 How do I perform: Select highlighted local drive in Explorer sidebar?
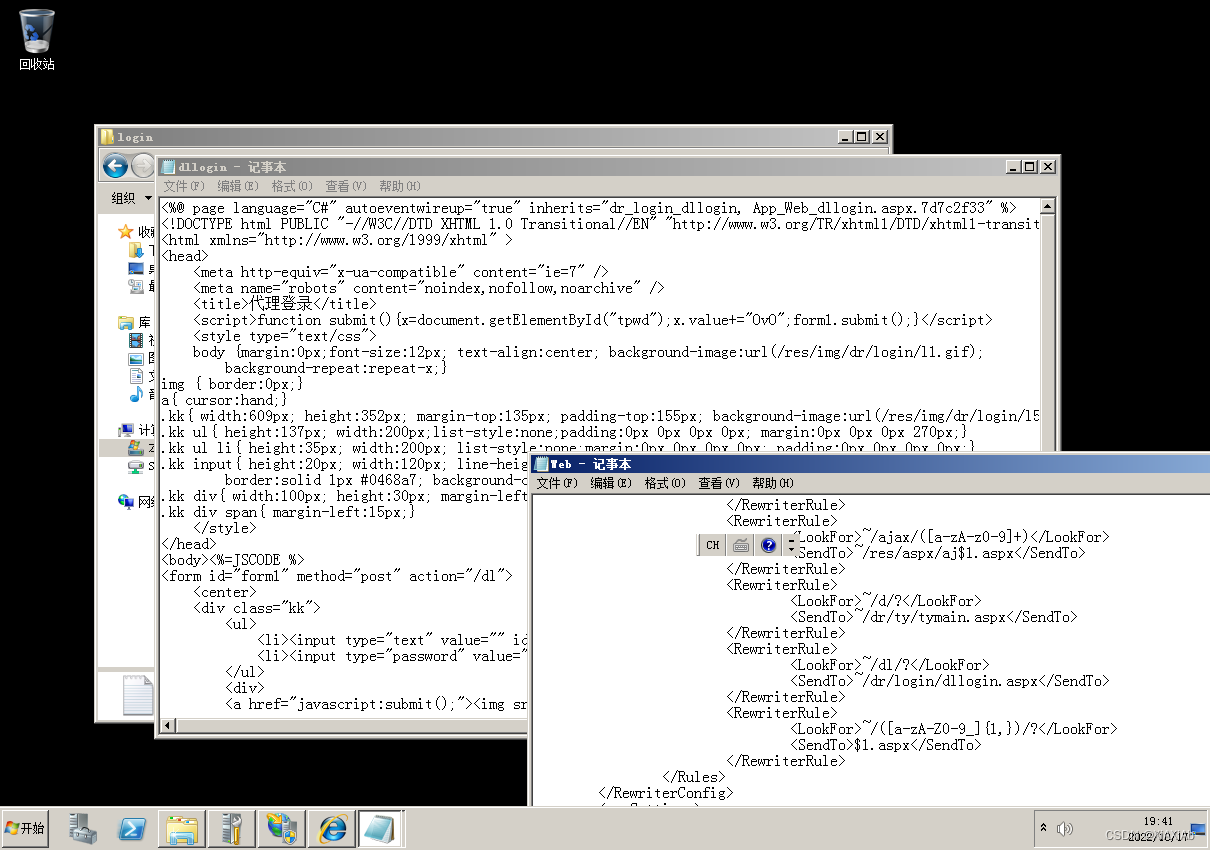(x=136, y=448)
